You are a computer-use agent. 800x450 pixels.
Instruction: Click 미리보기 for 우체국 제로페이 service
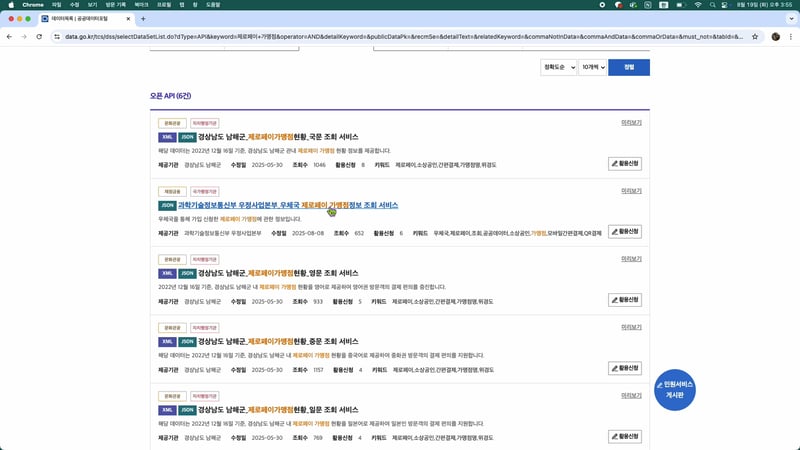(631, 191)
